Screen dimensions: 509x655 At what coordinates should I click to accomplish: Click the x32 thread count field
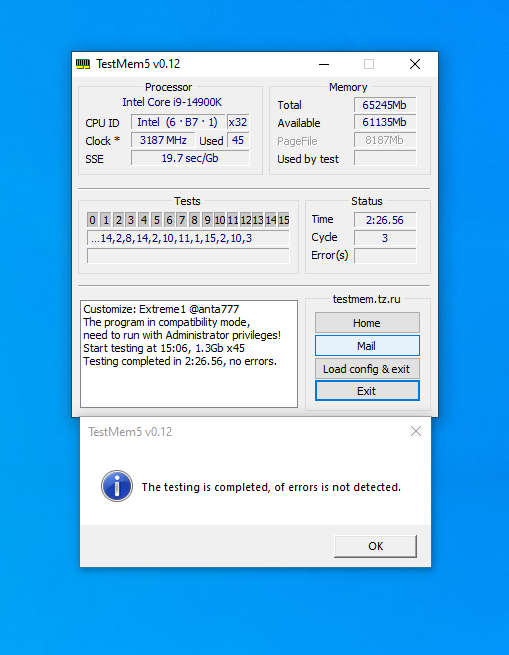(x=238, y=122)
